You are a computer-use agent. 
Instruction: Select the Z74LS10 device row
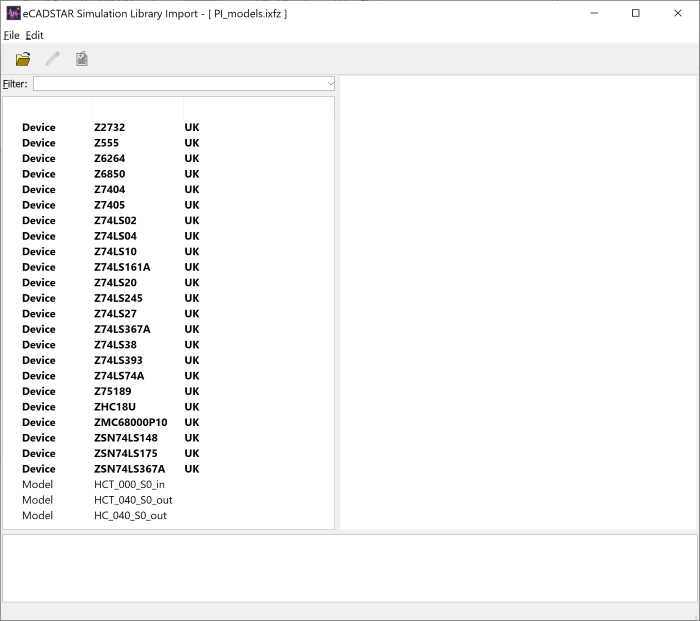pos(169,251)
